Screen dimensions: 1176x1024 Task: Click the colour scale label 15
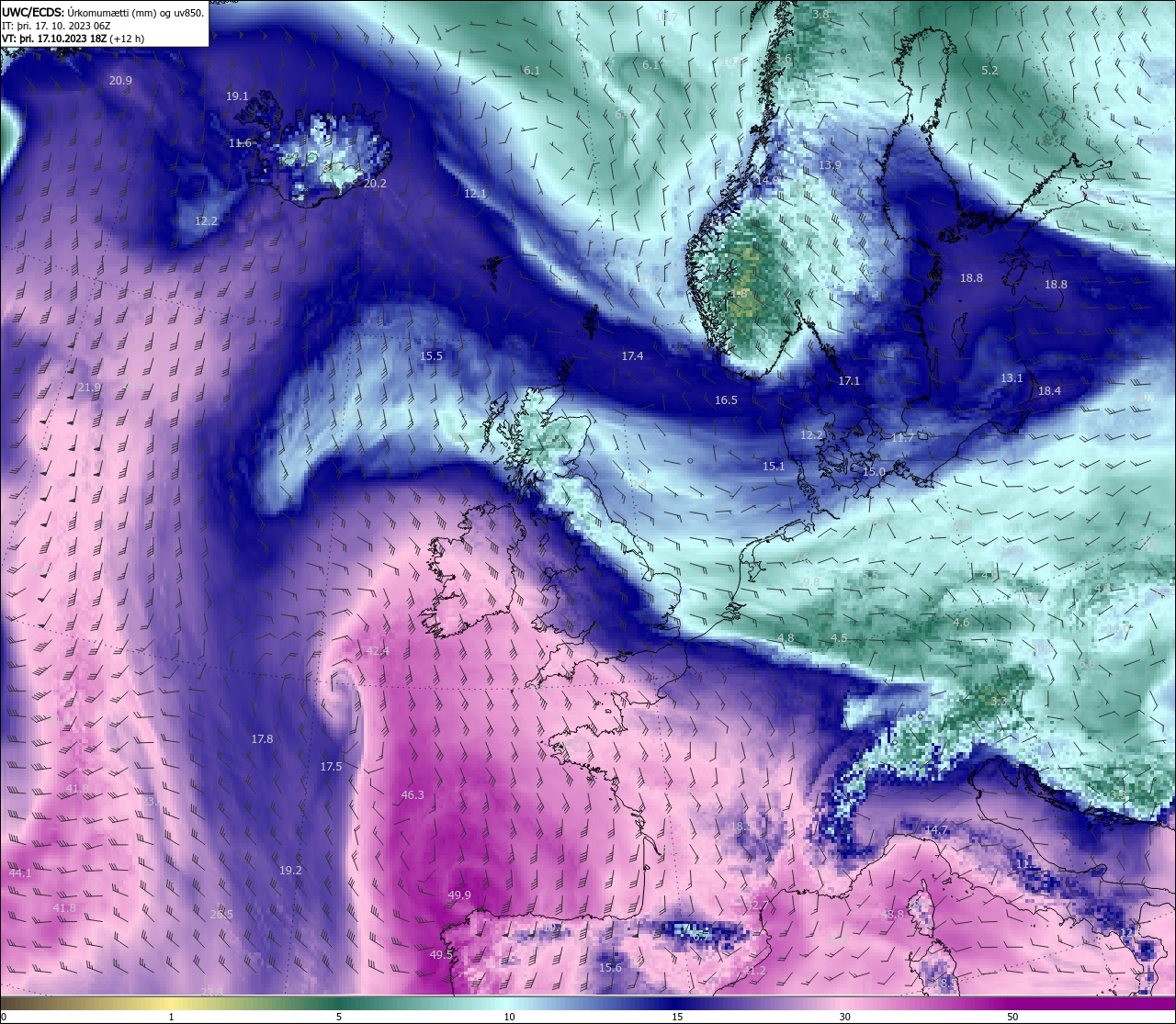click(x=677, y=1017)
